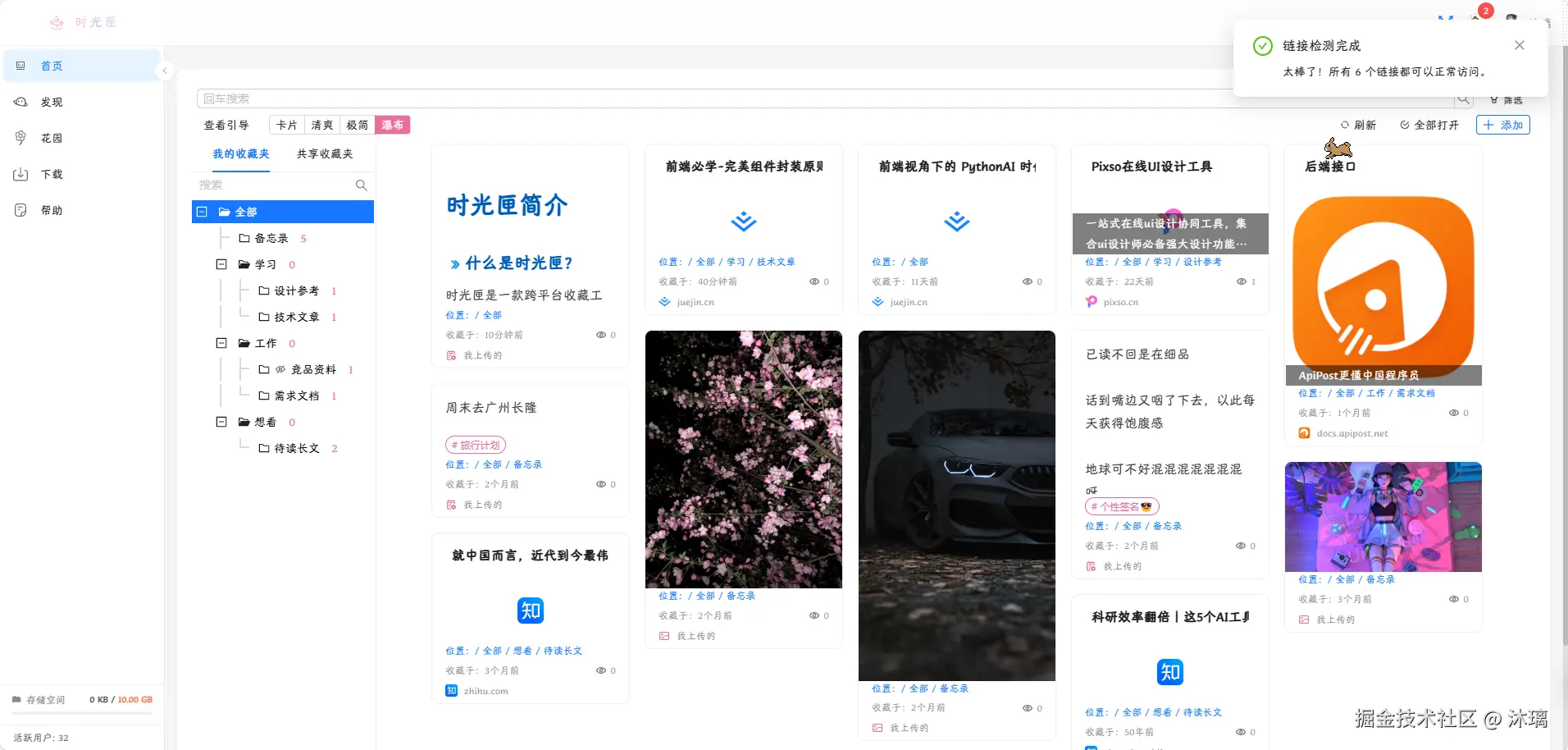Open the anime girl image thumbnail
Image resolution: width=1568 pixels, height=750 pixels.
point(1383,517)
